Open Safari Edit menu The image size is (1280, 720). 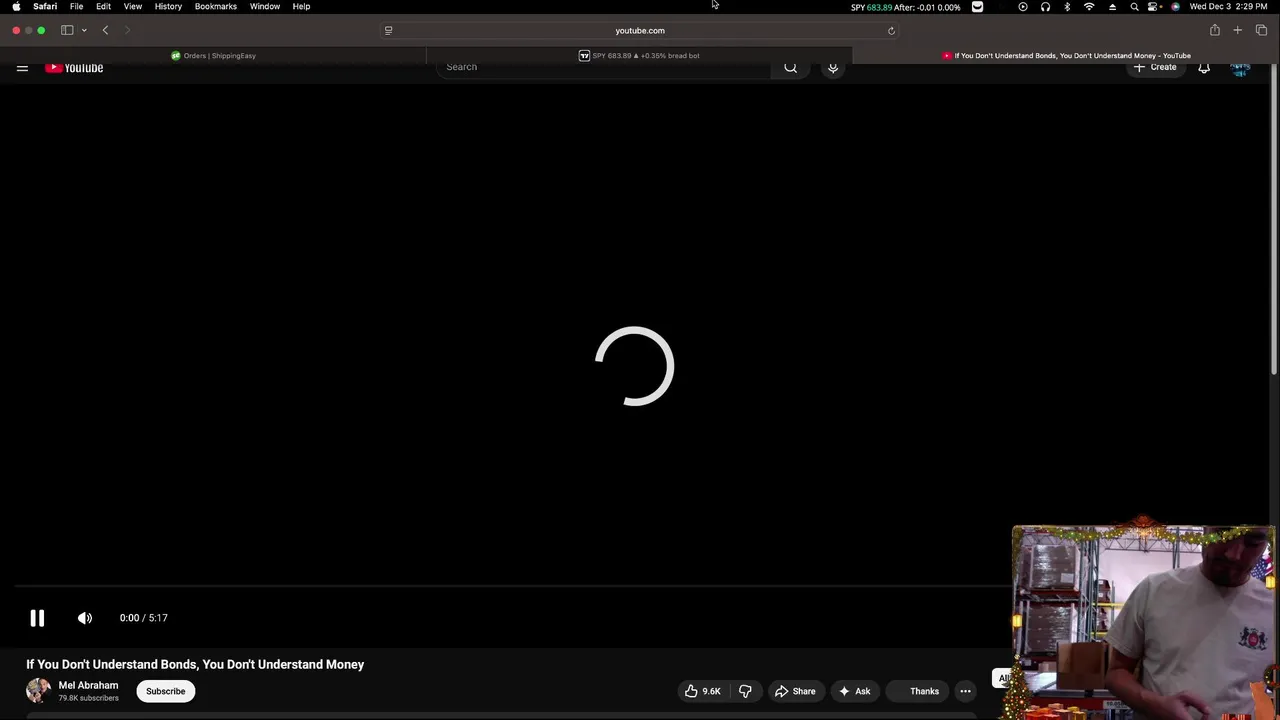point(103,7)
